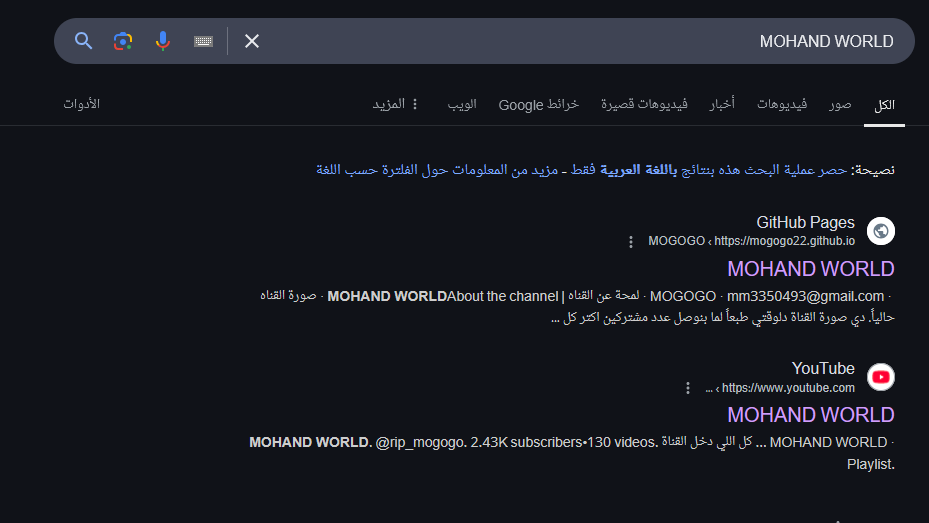Start voice search with microphone icon
The image size is (929, 523).
tap(162, 41)
